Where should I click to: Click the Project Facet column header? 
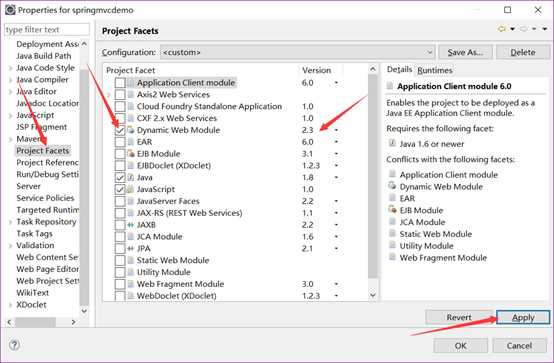130,70
